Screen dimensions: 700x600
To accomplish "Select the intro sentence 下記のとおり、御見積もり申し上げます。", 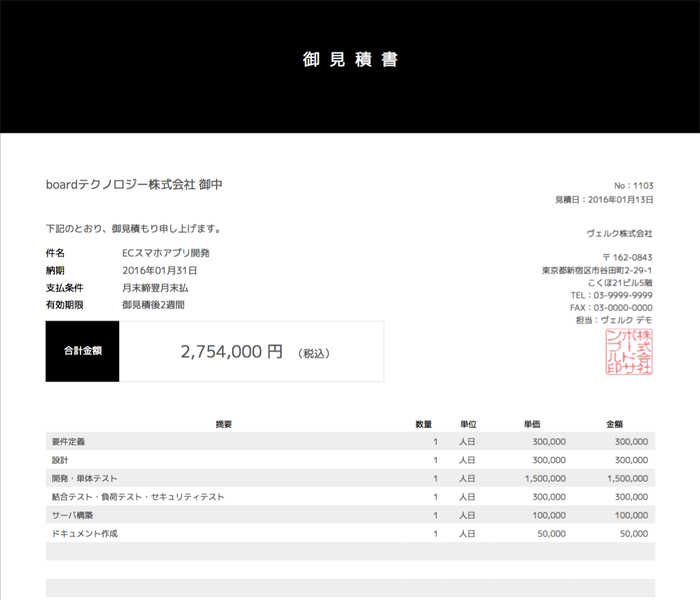I will pyautogui.click(x=134, y=229).
